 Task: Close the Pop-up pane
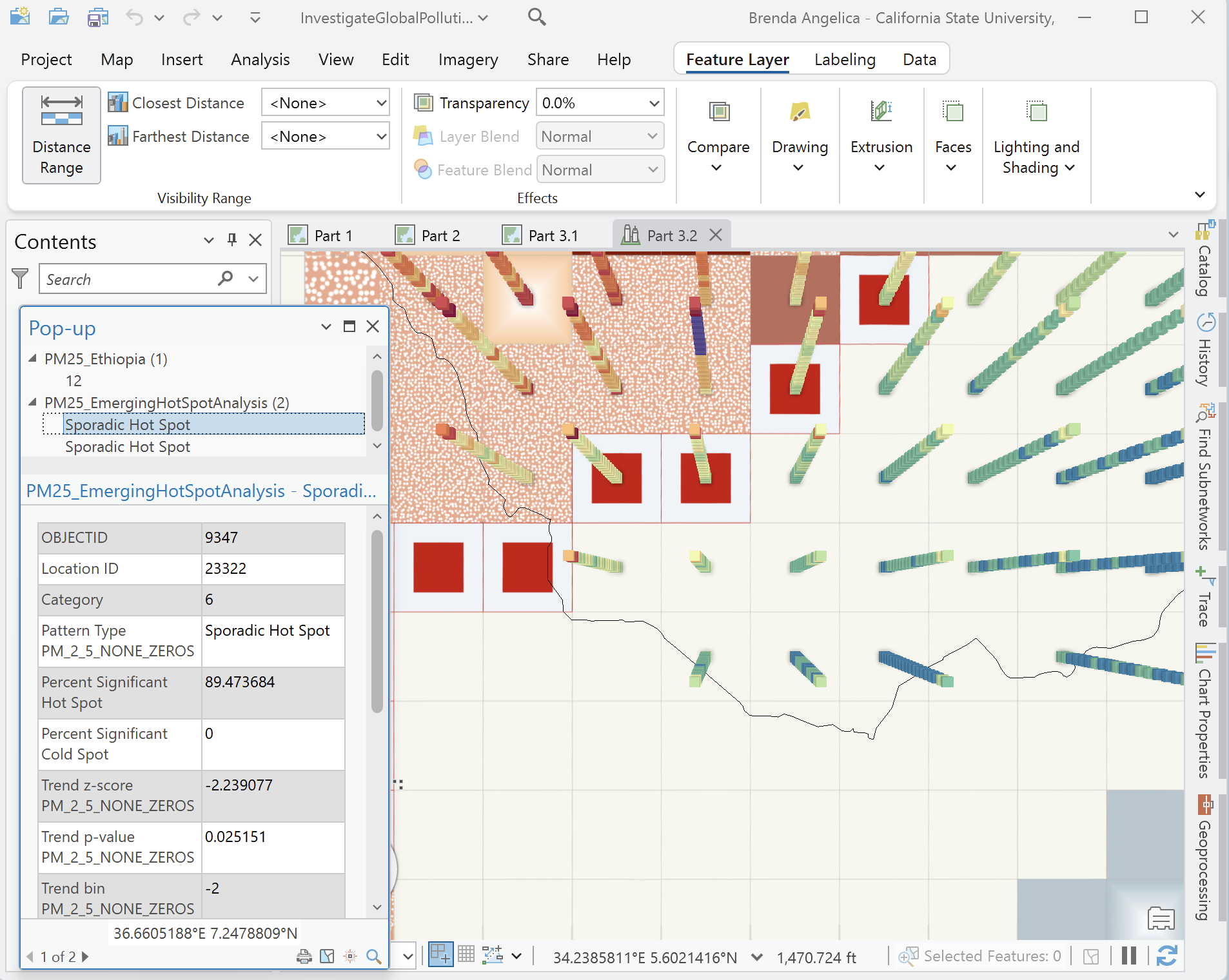373,326
